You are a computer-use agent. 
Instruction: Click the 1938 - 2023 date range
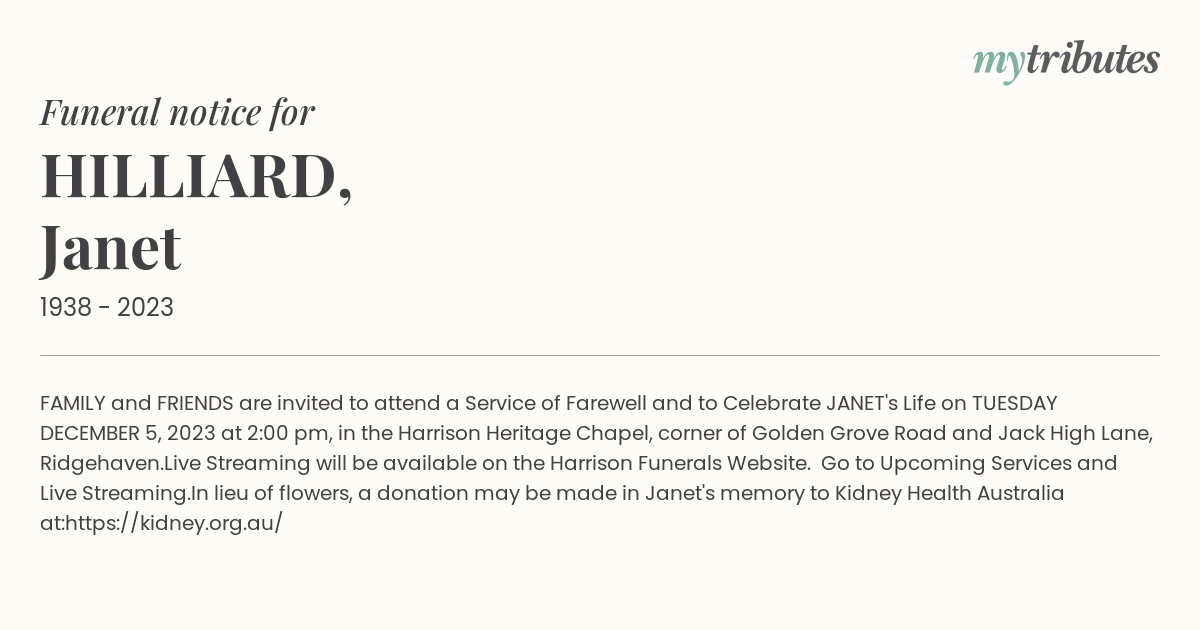click(107, 308)
